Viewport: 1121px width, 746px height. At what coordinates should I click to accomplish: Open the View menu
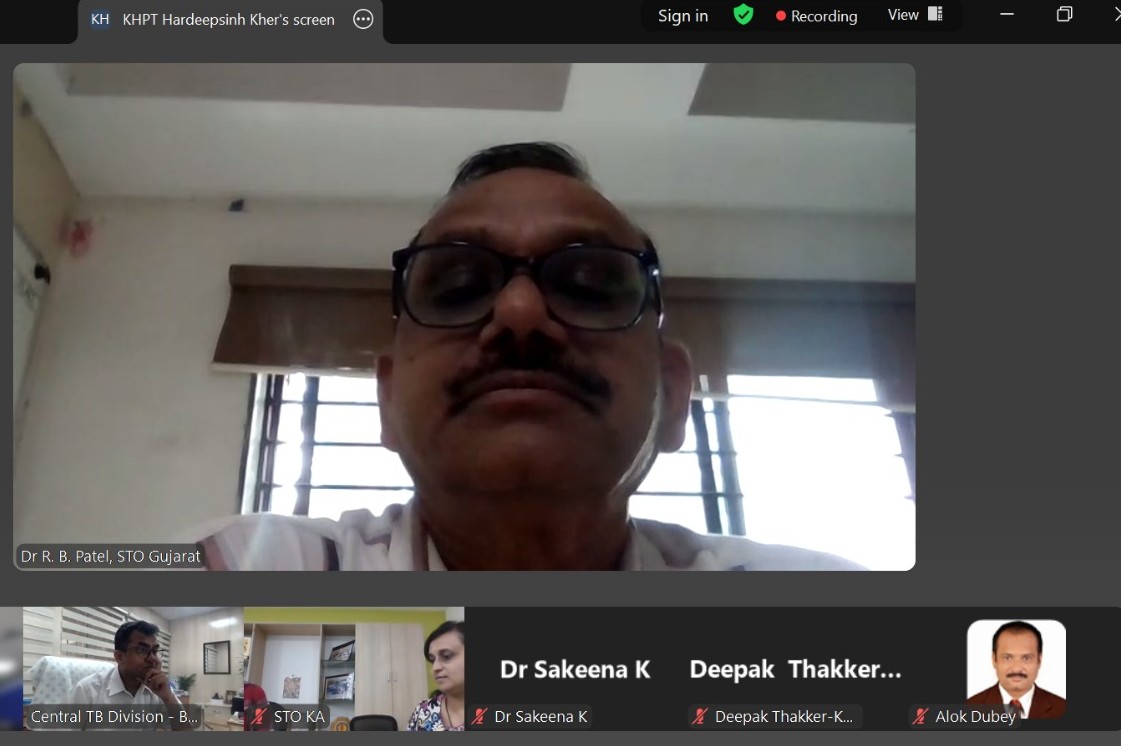(905, 14)
